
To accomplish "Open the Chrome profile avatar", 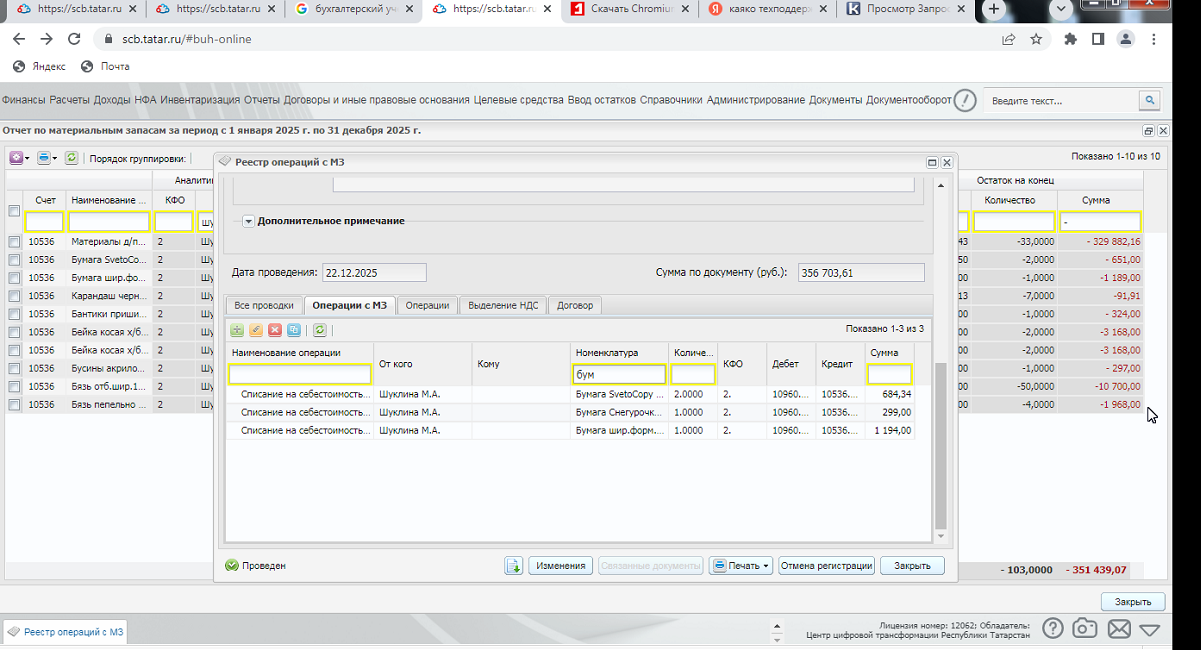I will click(x=1126, y=39).
